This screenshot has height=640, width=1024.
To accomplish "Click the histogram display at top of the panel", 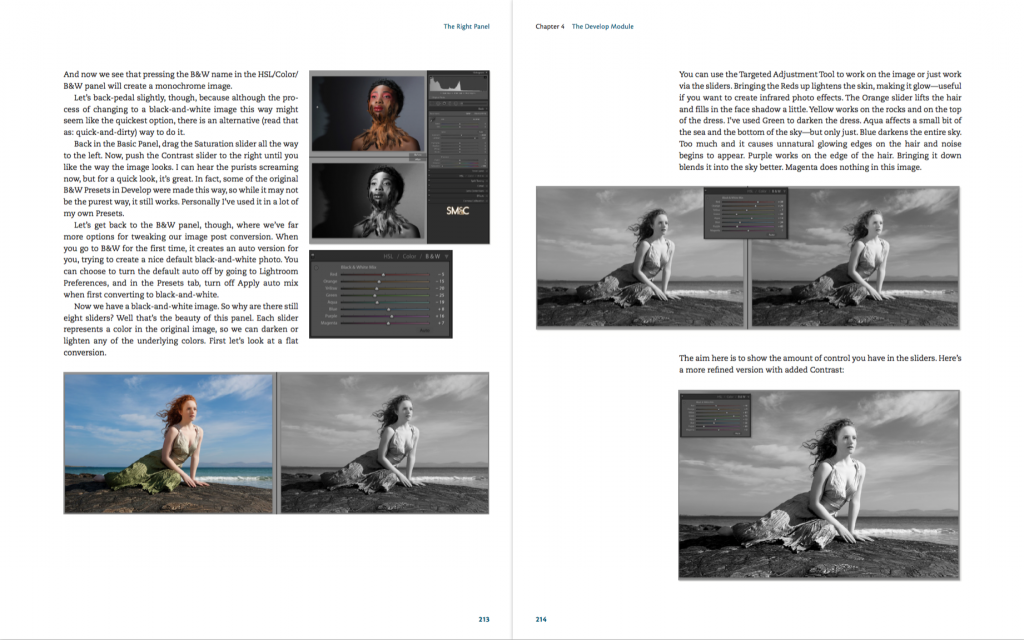I will click(x=458, y=84).
